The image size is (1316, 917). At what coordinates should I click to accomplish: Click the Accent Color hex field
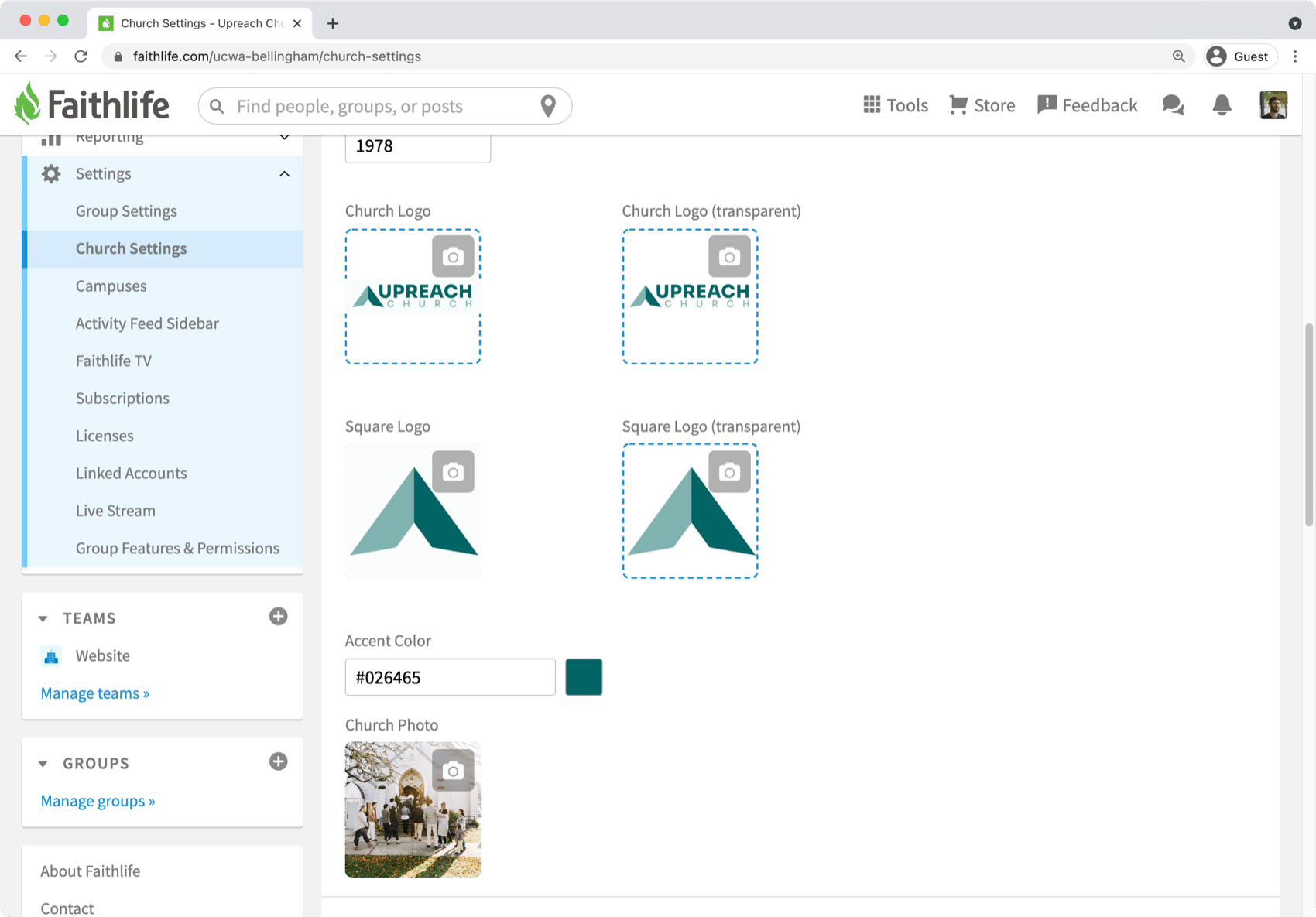[x=450, y=677]
